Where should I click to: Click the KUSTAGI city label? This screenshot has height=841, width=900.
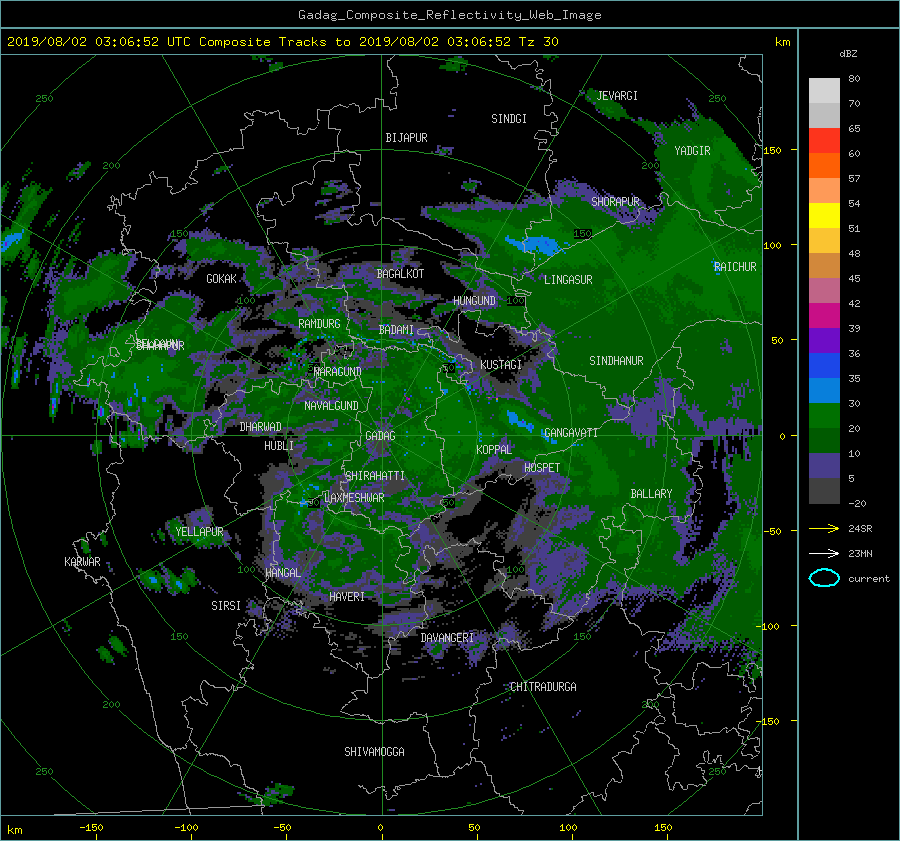point(501,365)
